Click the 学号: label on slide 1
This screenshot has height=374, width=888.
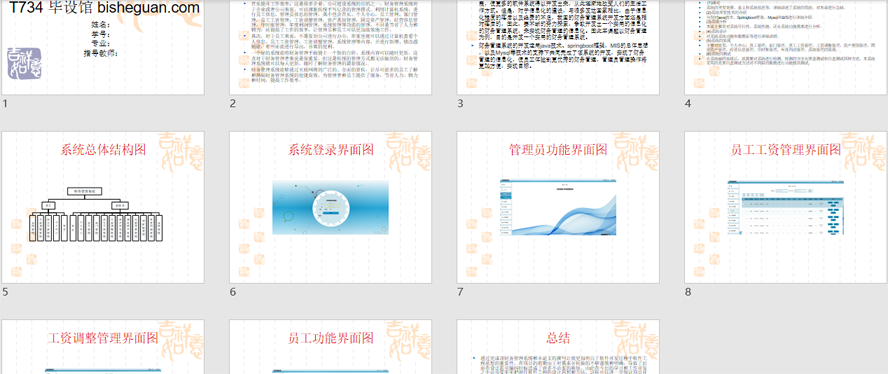[x=100, y=35]
